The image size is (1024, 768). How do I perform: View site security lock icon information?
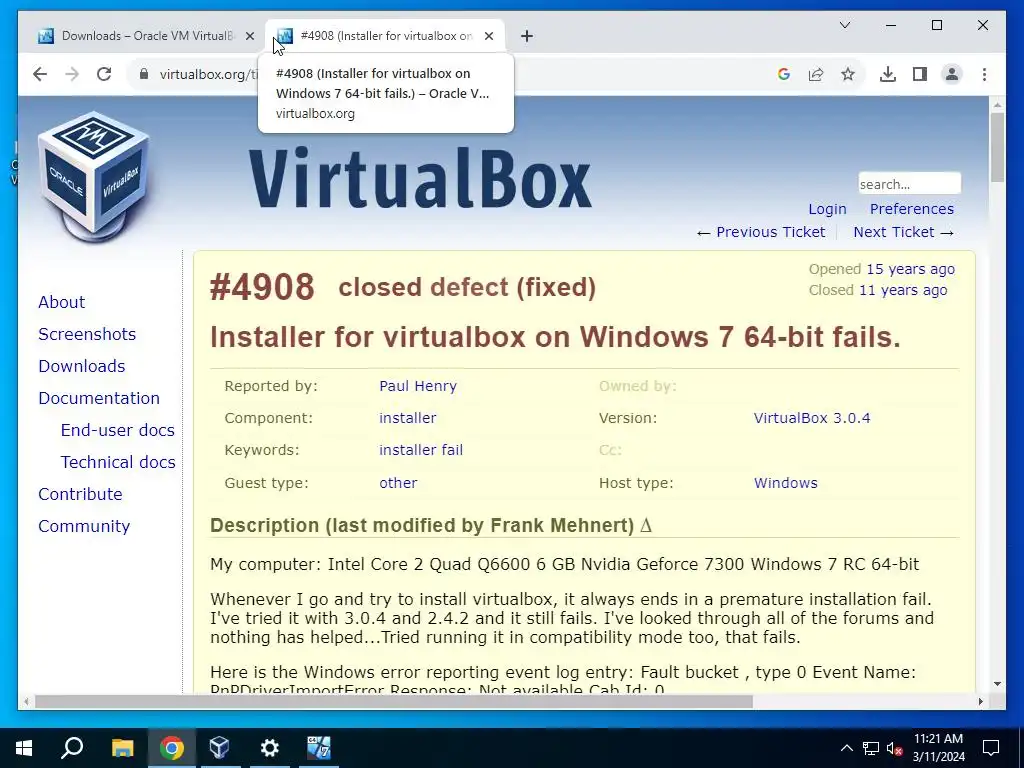(x=144, y=74)
